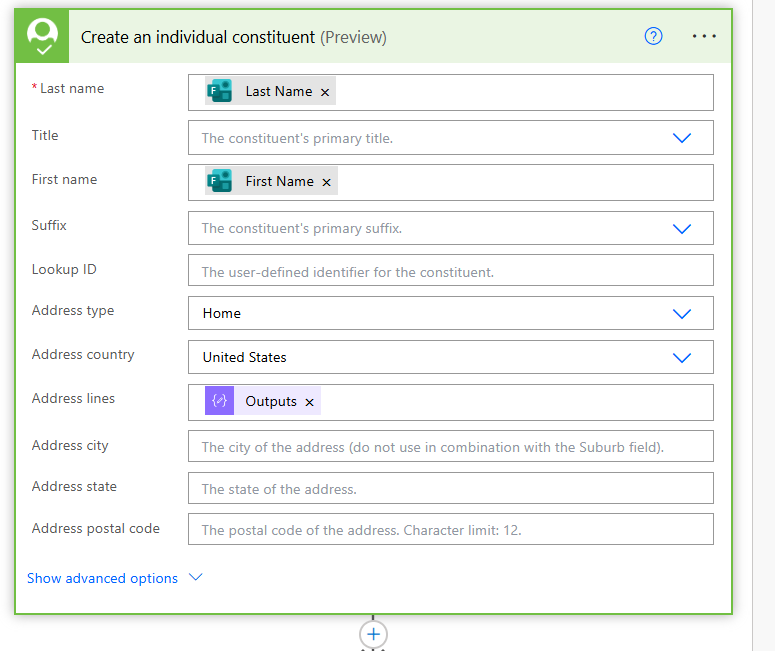The height and width of the screenshot is (651, 775).
Task: Open the help question mark icon
Action: pos(654,37)
